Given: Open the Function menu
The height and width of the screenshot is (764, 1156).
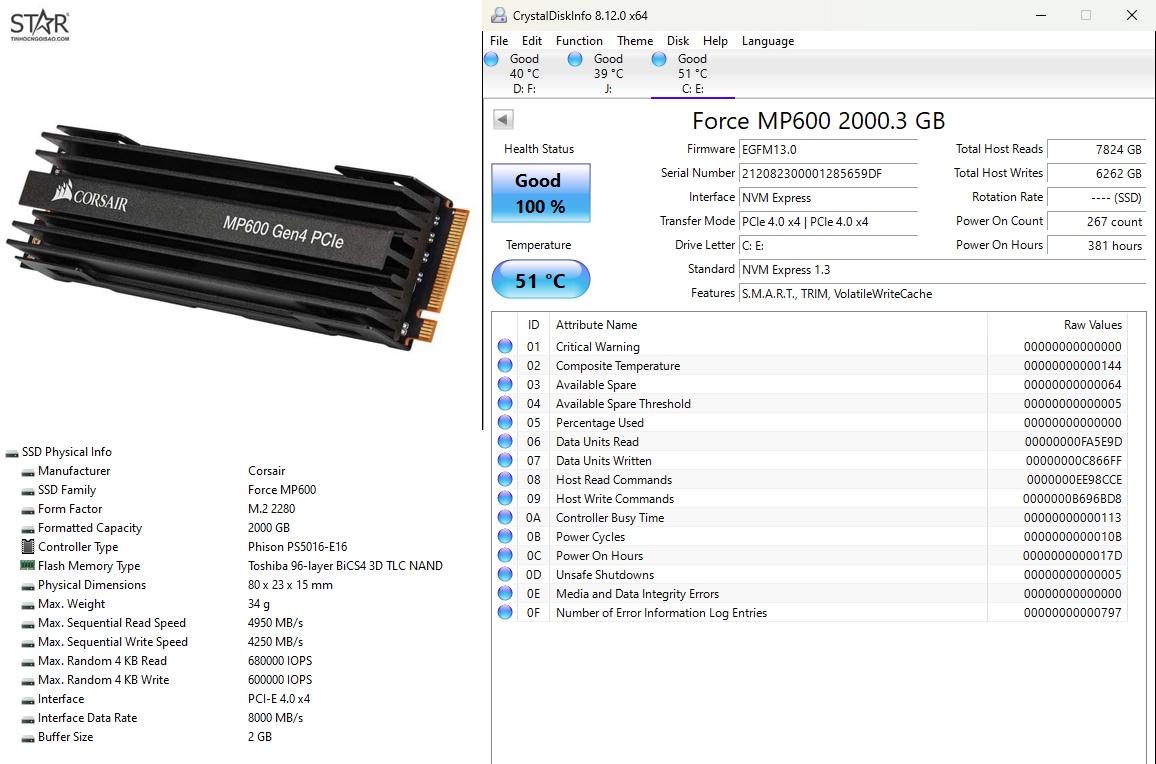Looking at the screenshot, I should tap(579, 41).
